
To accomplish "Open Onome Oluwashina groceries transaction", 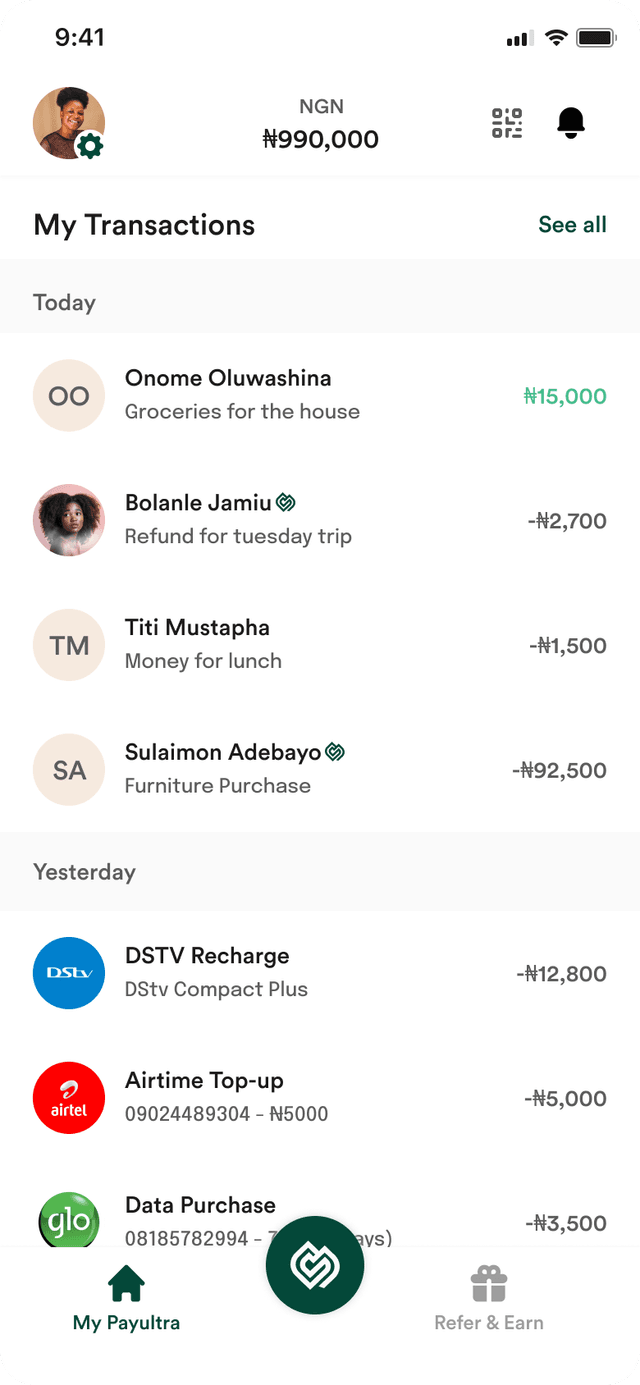I will pos(320,395).
